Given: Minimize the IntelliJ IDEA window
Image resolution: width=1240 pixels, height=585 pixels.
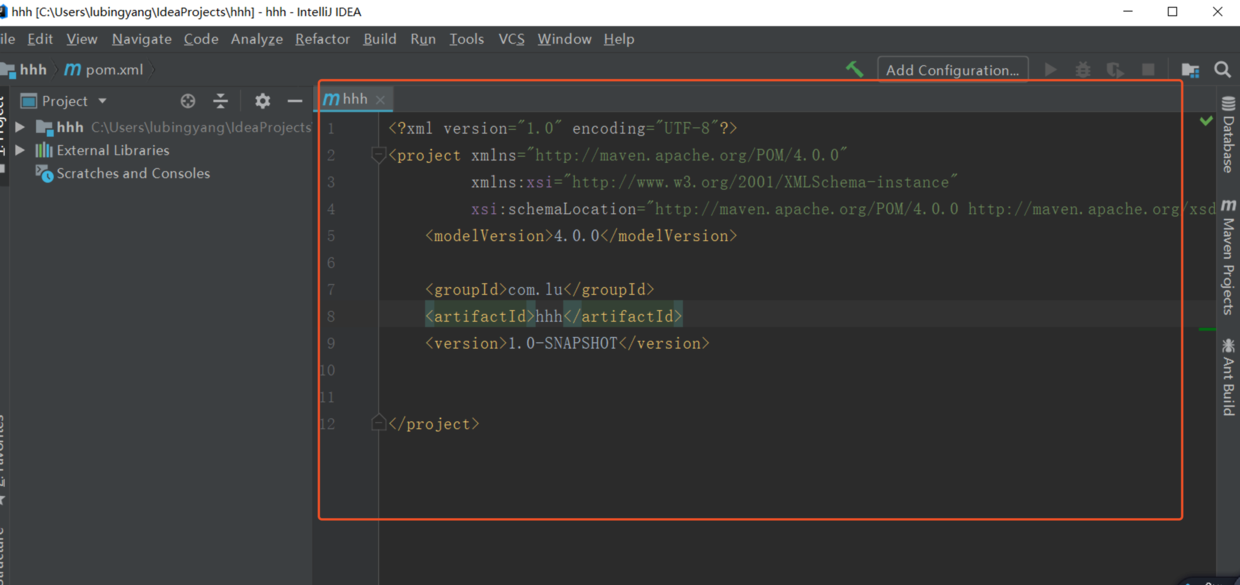Looking at the screenshot, I should click(x=1128, y=12).
